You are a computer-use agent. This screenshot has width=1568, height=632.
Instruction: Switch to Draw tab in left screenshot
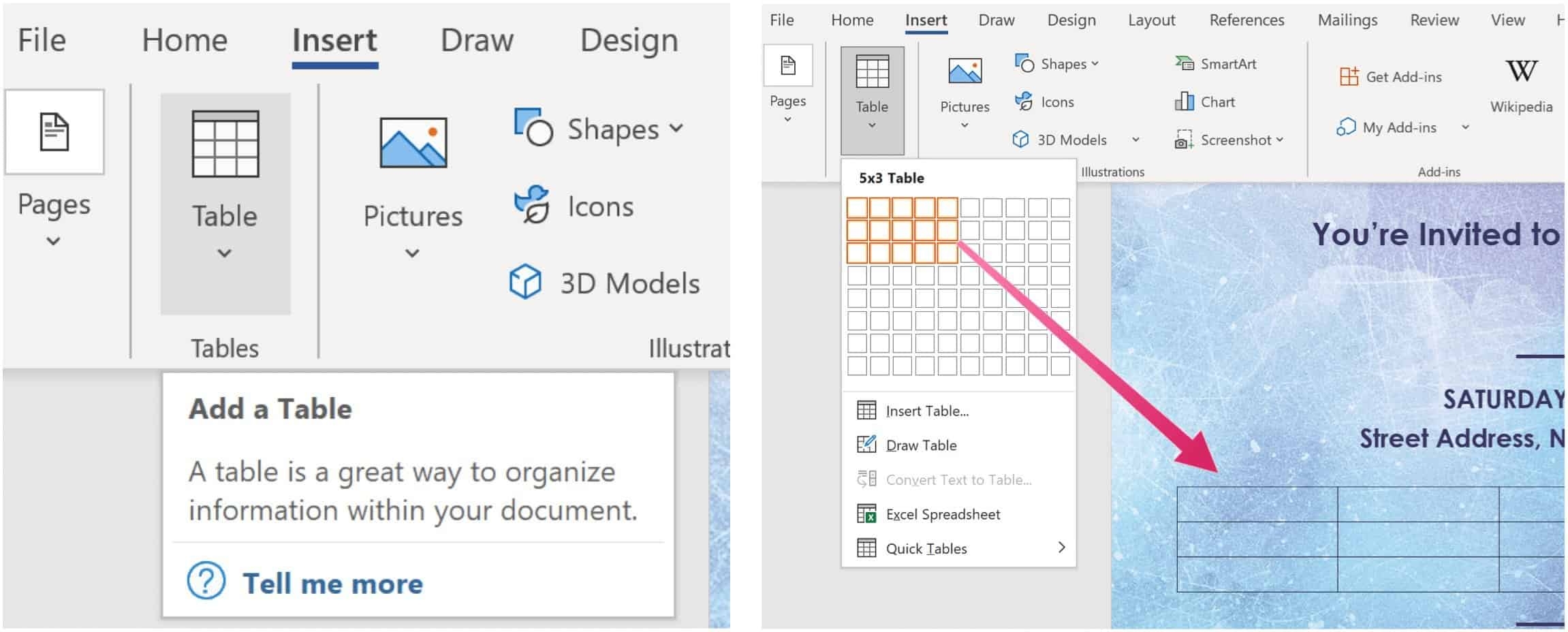coord(477,40)
